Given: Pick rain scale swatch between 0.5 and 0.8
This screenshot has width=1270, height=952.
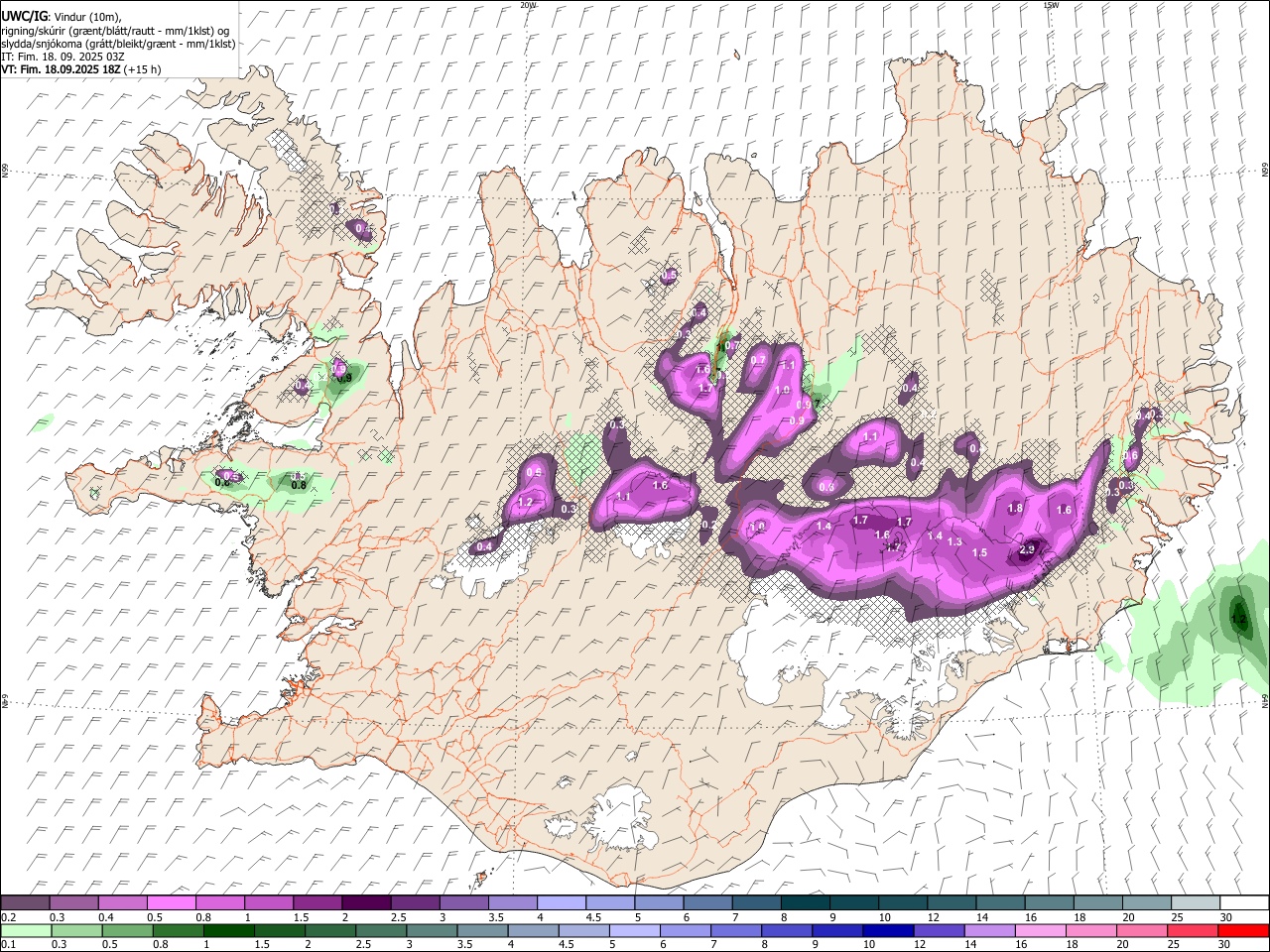Looking at the screenshot, I should 127,930.
